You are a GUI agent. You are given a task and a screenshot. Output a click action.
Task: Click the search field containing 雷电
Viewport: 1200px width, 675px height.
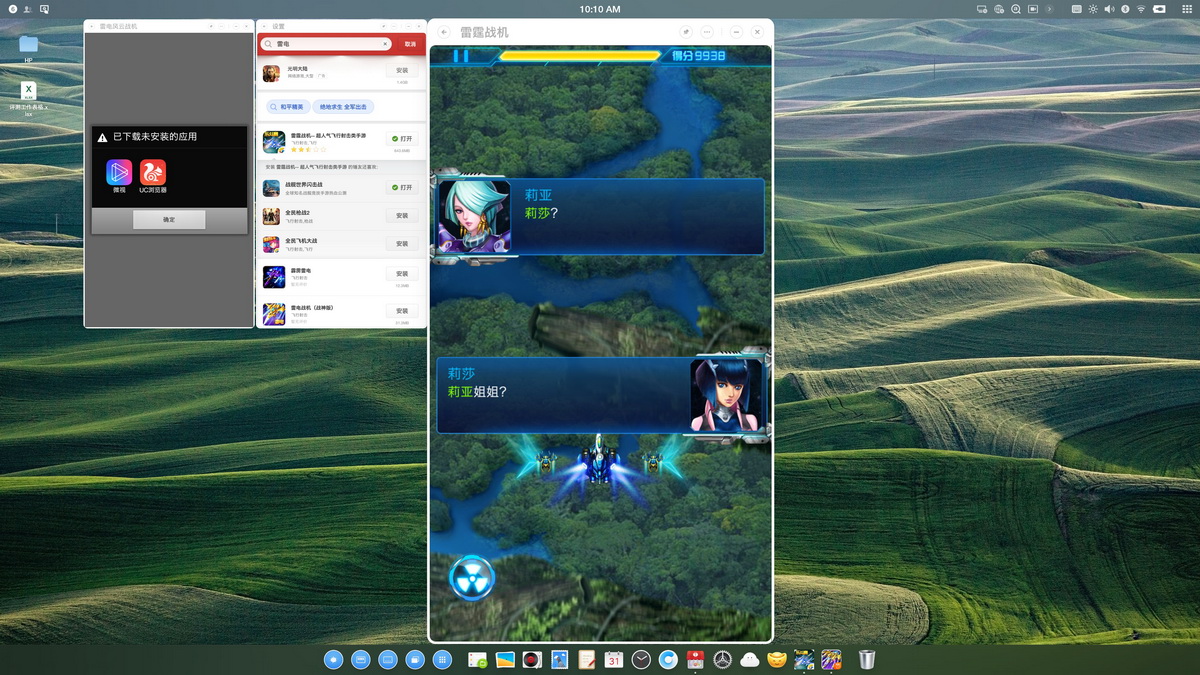(x=326, y=44)
